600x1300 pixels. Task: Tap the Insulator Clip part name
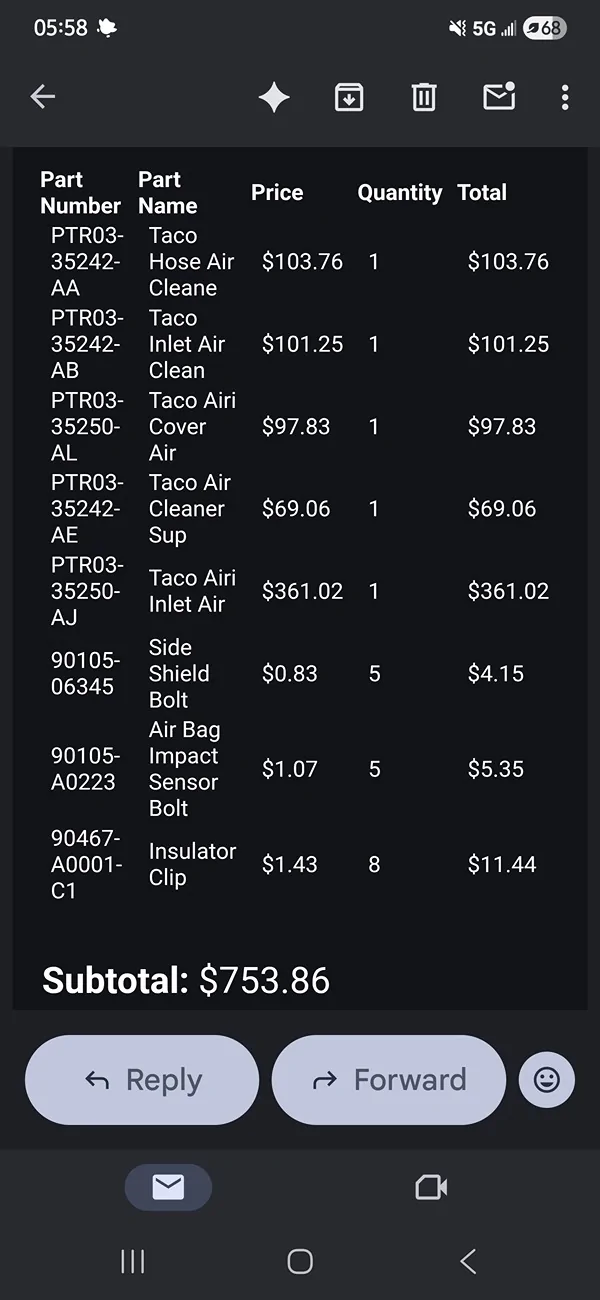192,864
